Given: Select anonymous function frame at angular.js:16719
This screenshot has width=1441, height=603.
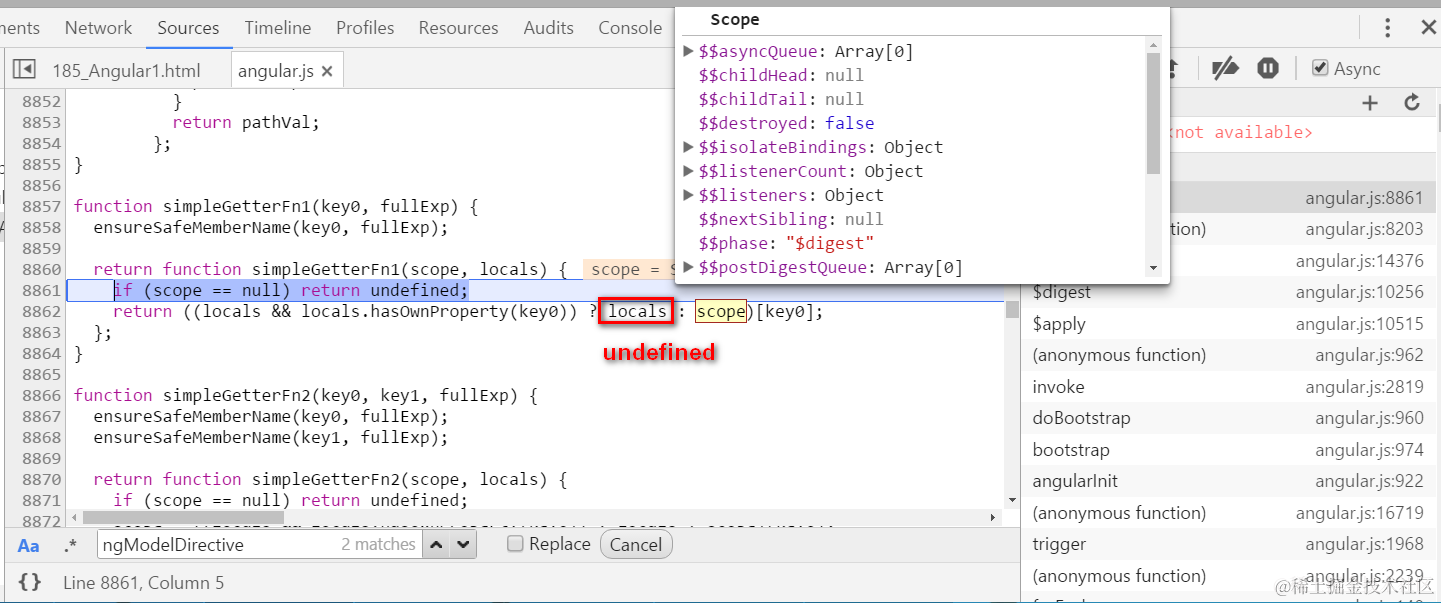Looking at the screenshot, I should (x=1228, y=513).
